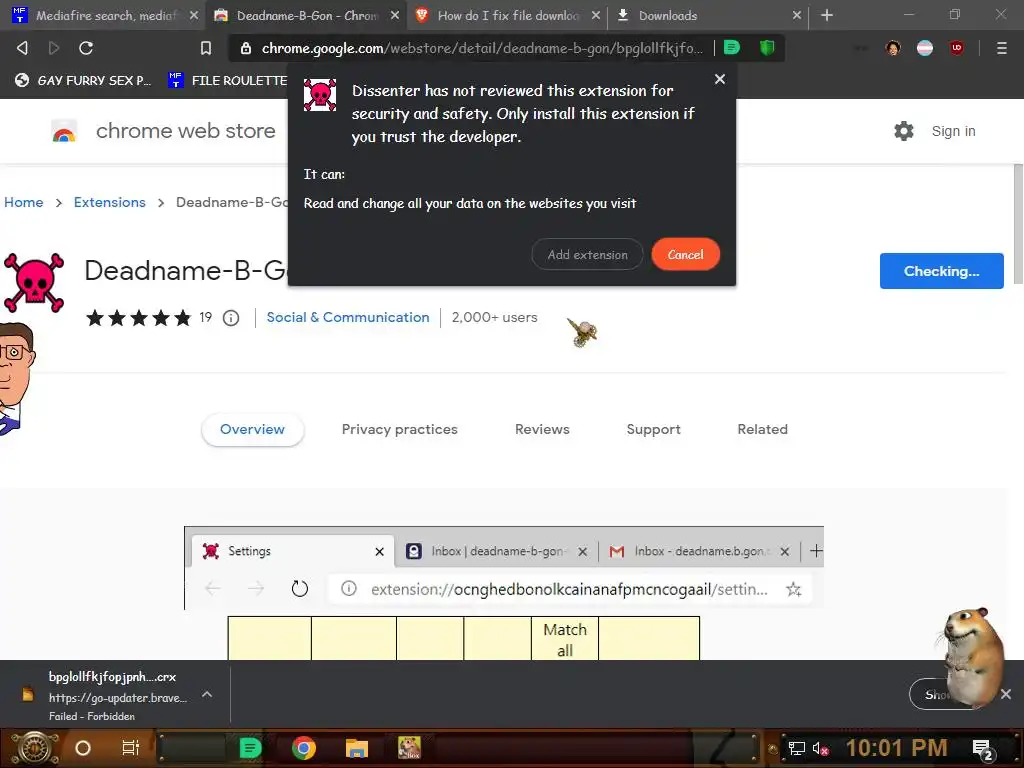Click the rating info circle icon
Viewport: 1024px width, 768px height.
point(231,318)
